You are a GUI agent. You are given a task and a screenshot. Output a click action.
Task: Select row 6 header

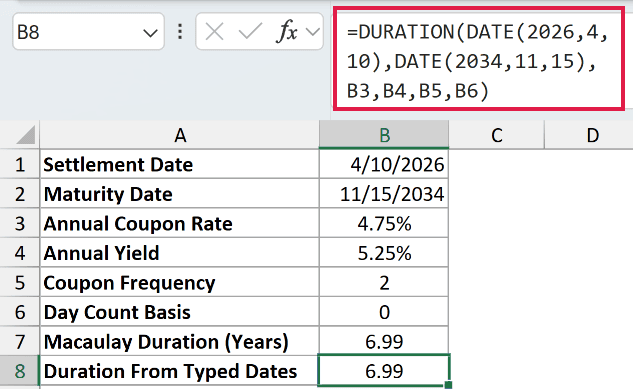click(19, 312)
